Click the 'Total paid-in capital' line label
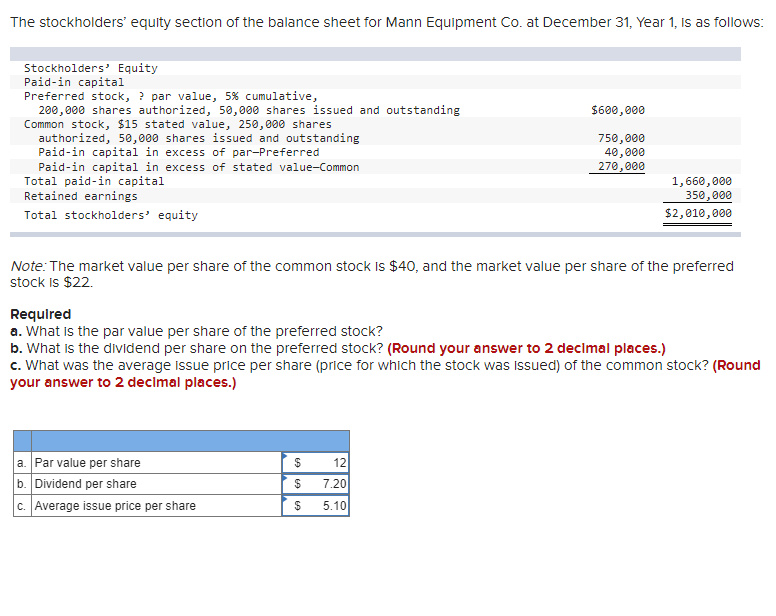776x616 pixels. [x=94, y=182]
